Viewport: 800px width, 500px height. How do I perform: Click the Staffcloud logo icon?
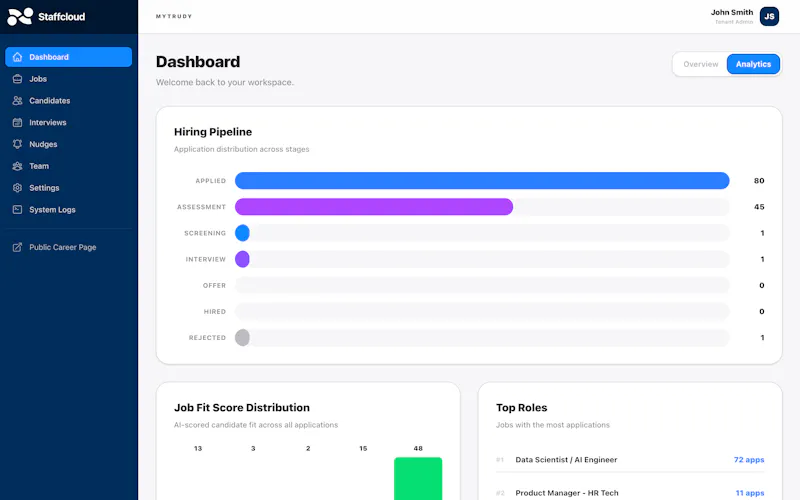point(20,17)
